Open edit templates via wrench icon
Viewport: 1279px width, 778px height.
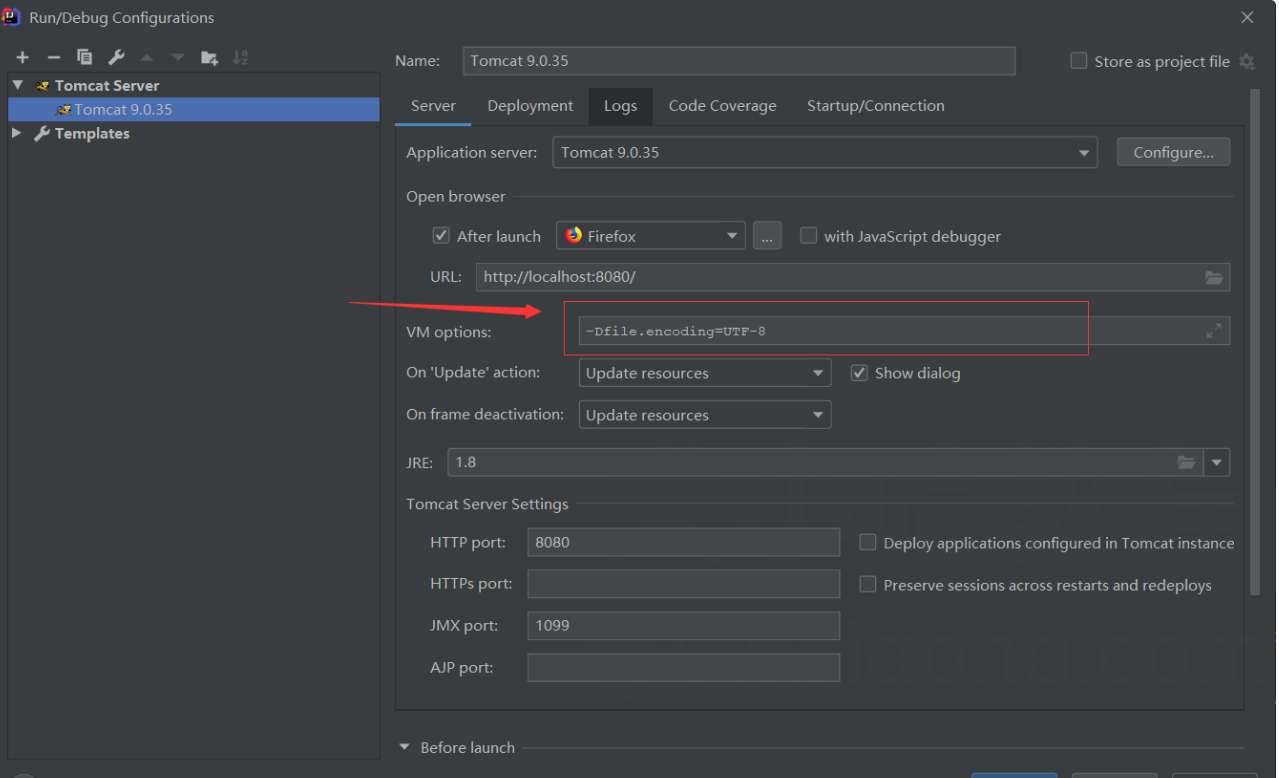(x=116, y=58)
